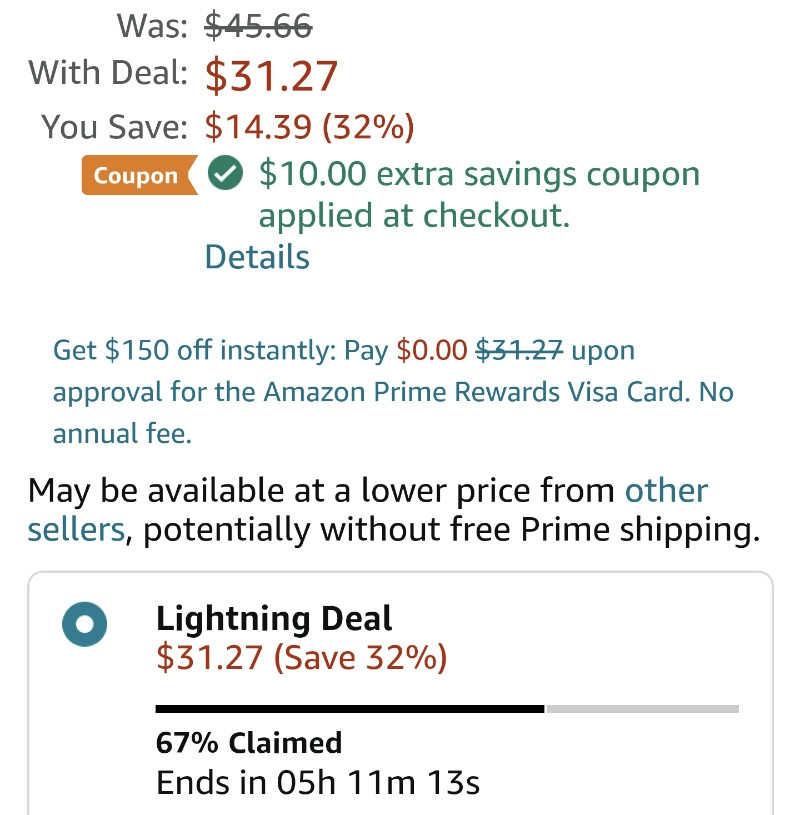This screenshot has width=800, height=815.
Task: Click the 'applied at checkout.' coupon line
Action: (414, 216)
